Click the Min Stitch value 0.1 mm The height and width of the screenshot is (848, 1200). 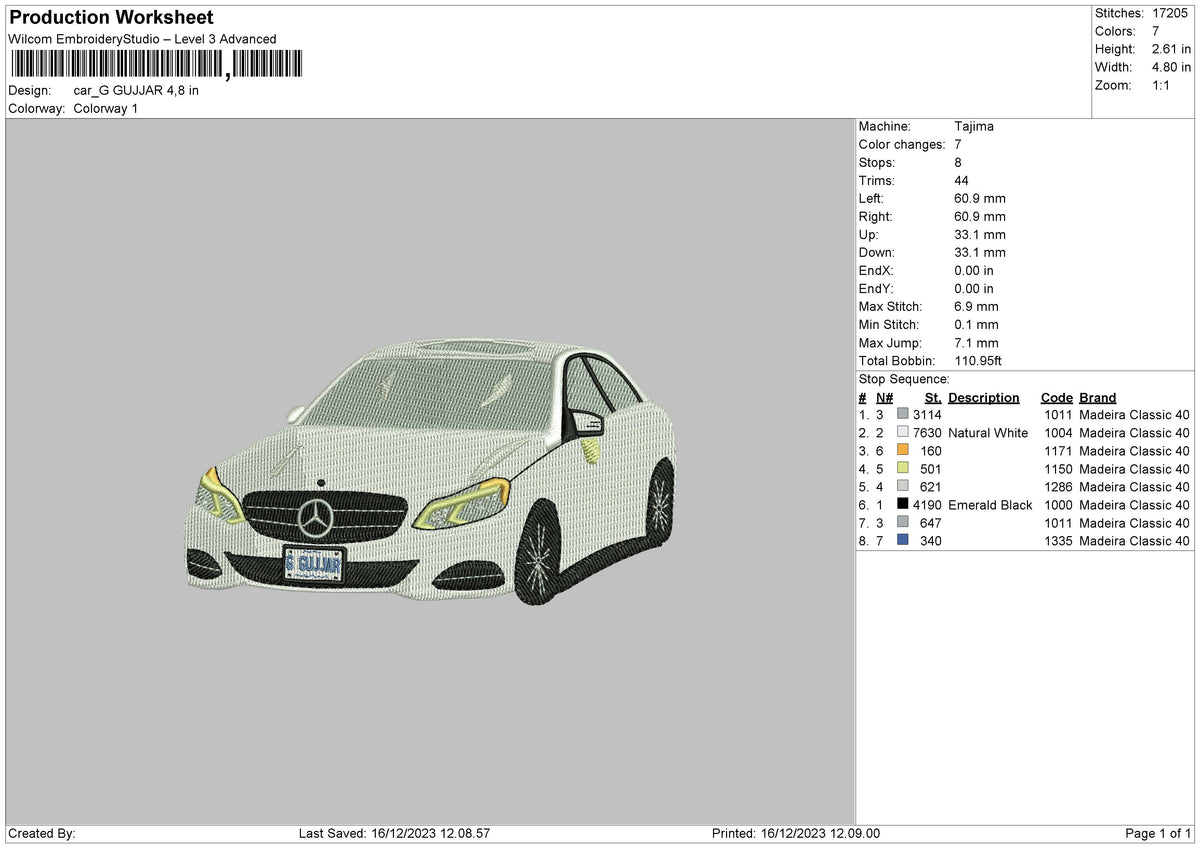pos(976,324)
